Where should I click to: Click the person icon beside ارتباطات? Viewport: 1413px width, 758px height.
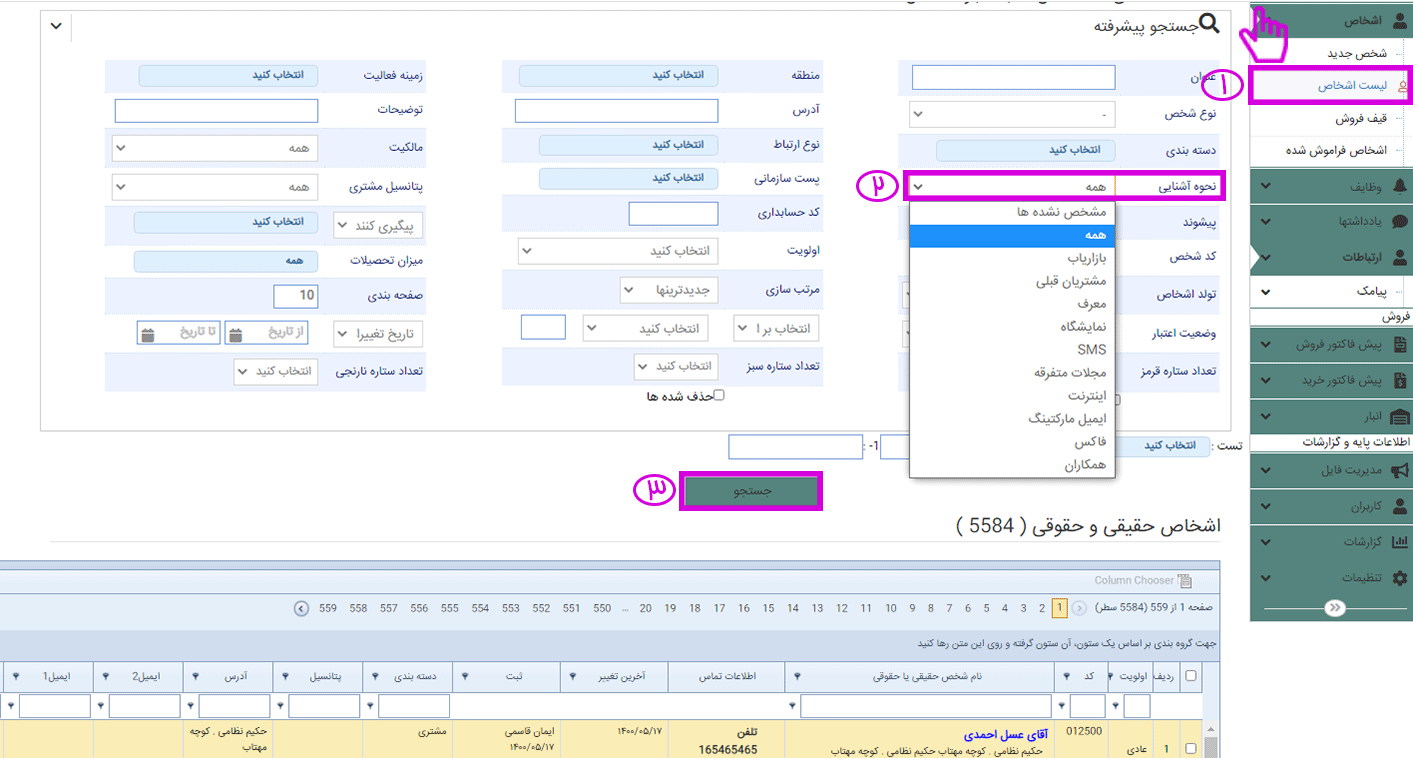coord(1399,257)
